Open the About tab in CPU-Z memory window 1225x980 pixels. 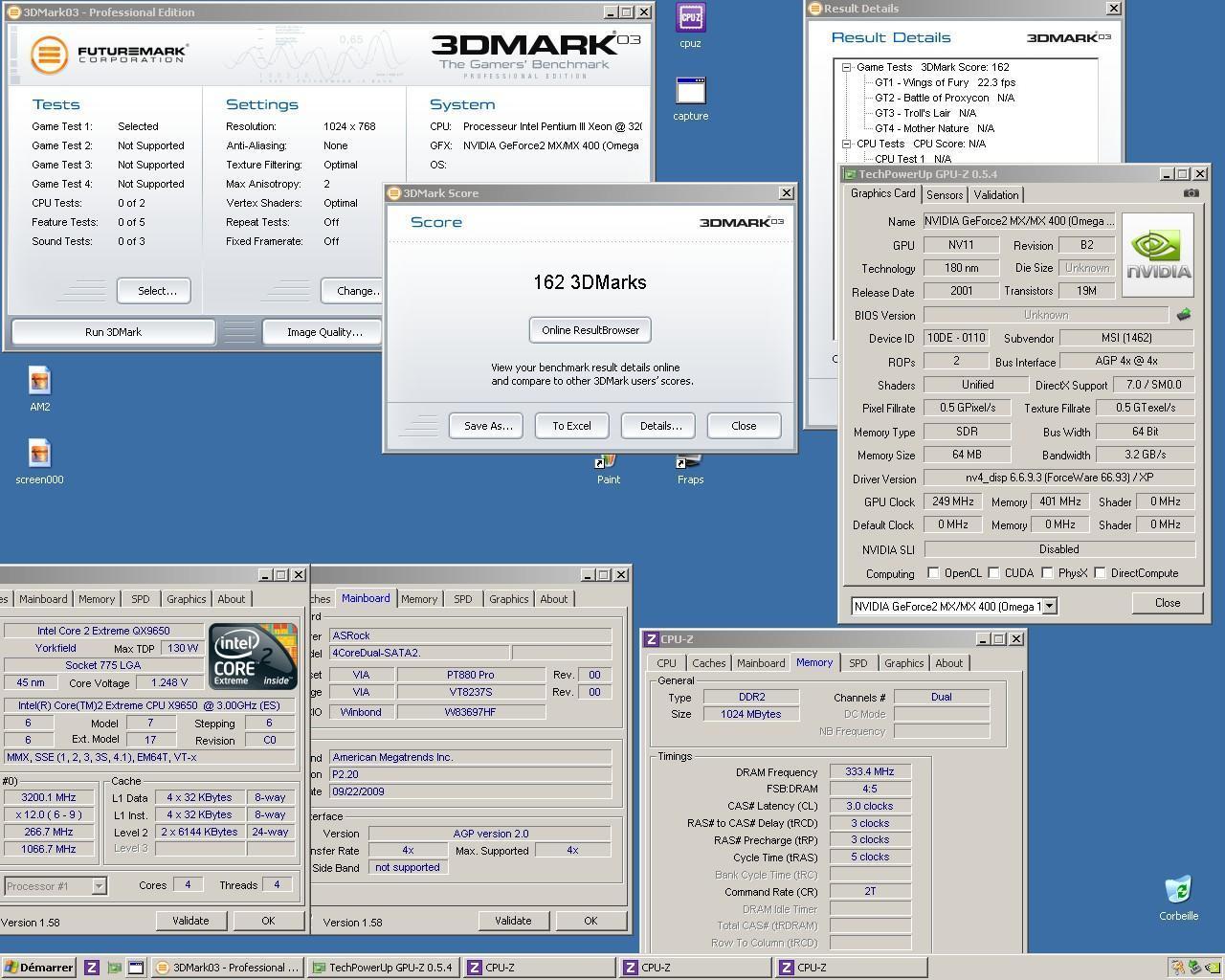click(948, 663)
